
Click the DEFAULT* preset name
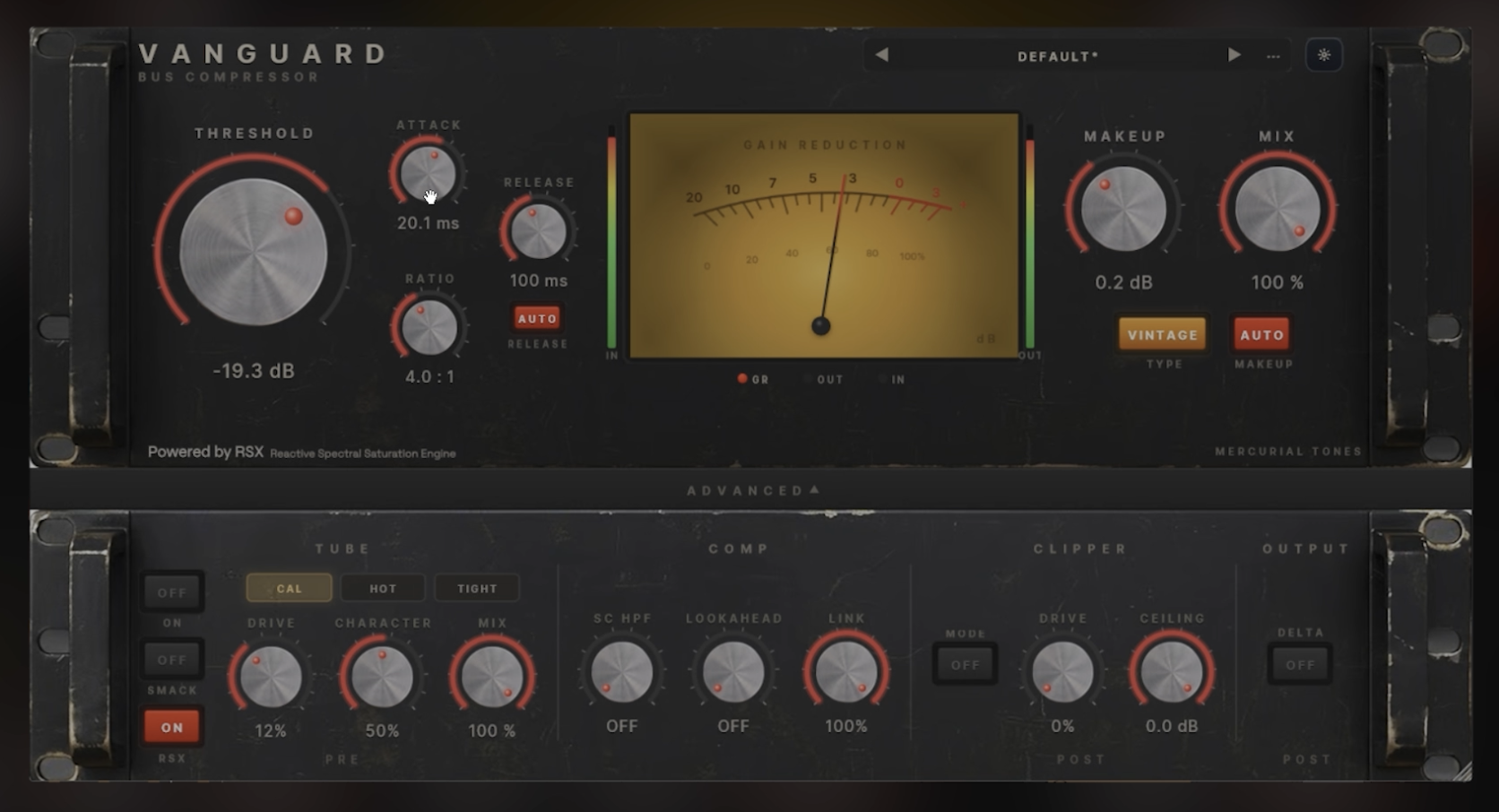[1058, 56]
